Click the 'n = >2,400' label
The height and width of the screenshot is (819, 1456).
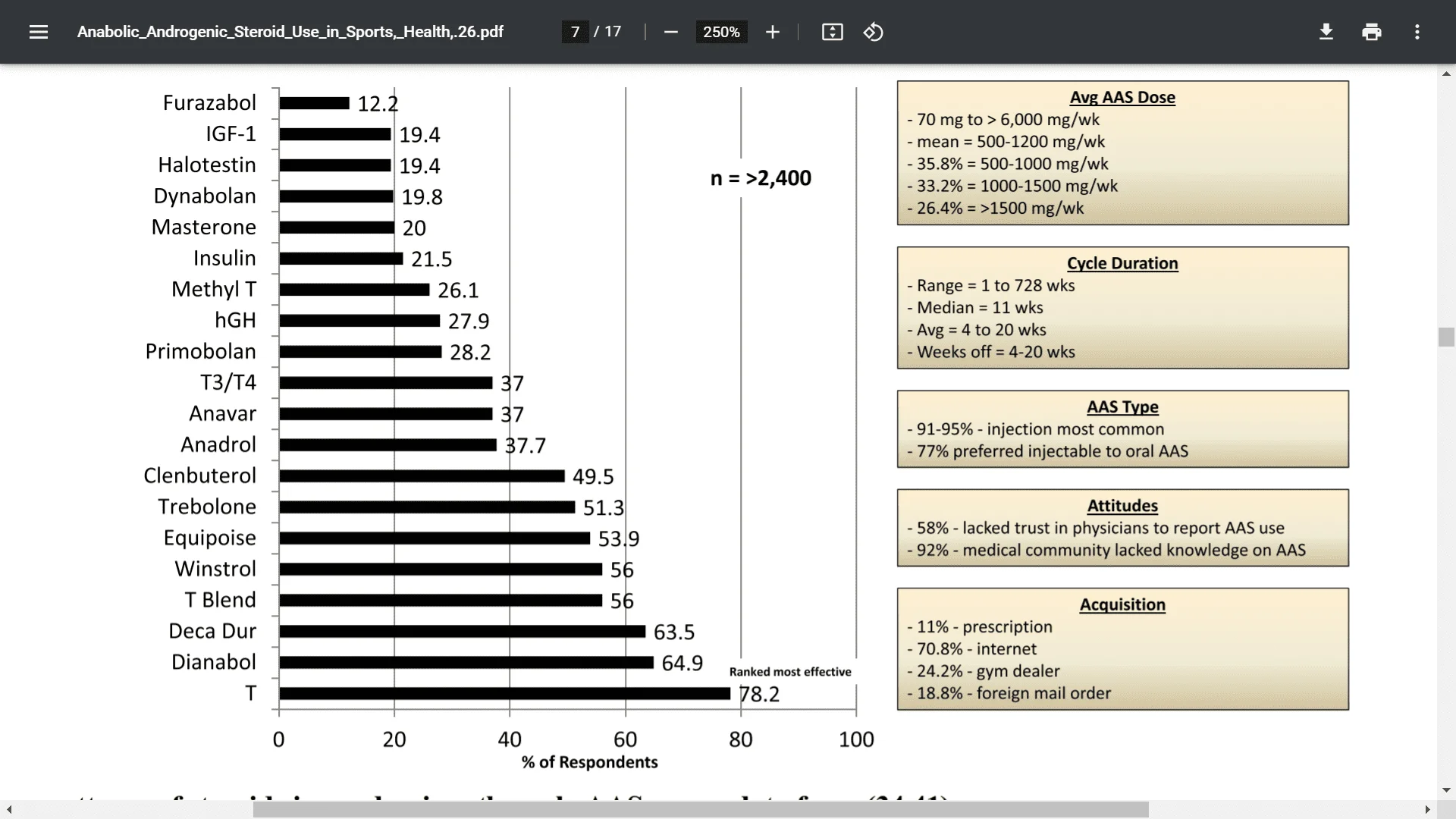click(761, 178)
